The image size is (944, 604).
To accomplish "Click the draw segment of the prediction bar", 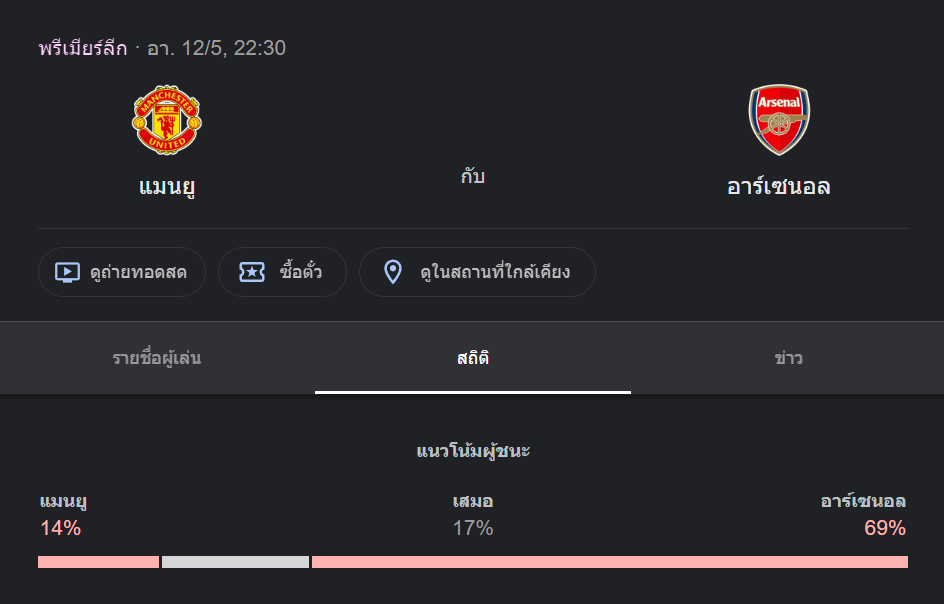I will pos(235,562).
